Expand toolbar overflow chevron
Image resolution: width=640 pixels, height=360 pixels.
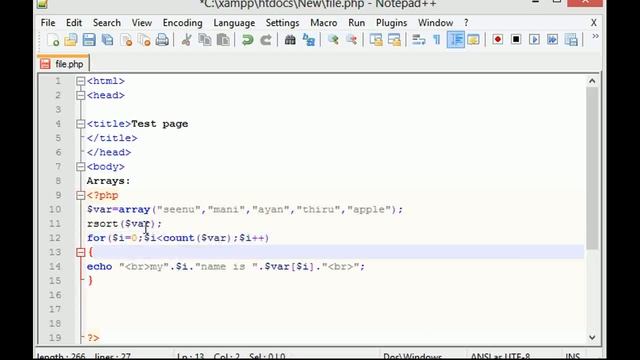(x=595, y=36)
